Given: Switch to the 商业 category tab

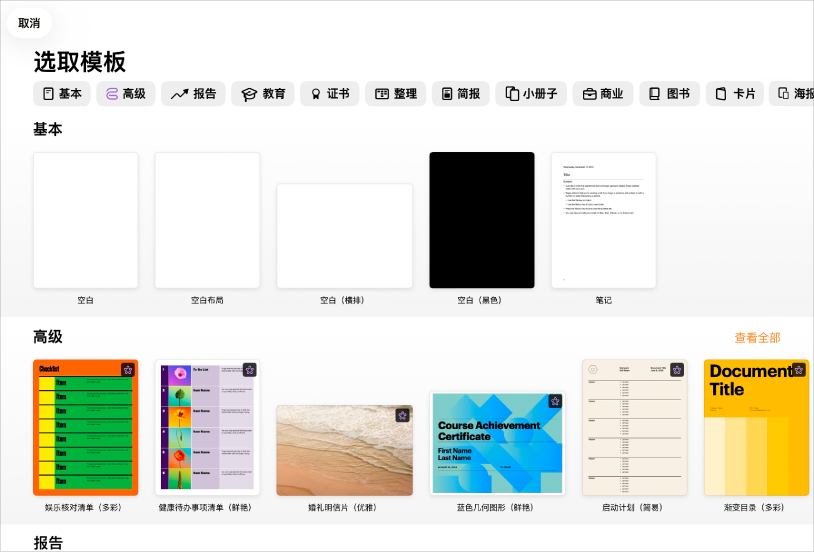Looking at the screenshot, I should tap(603, 94).
